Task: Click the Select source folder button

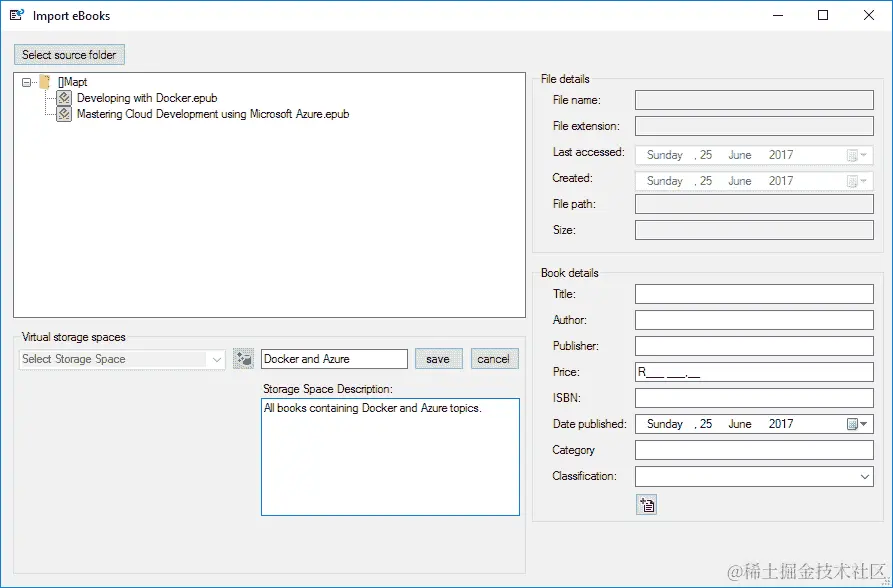Action: [69, 55]
